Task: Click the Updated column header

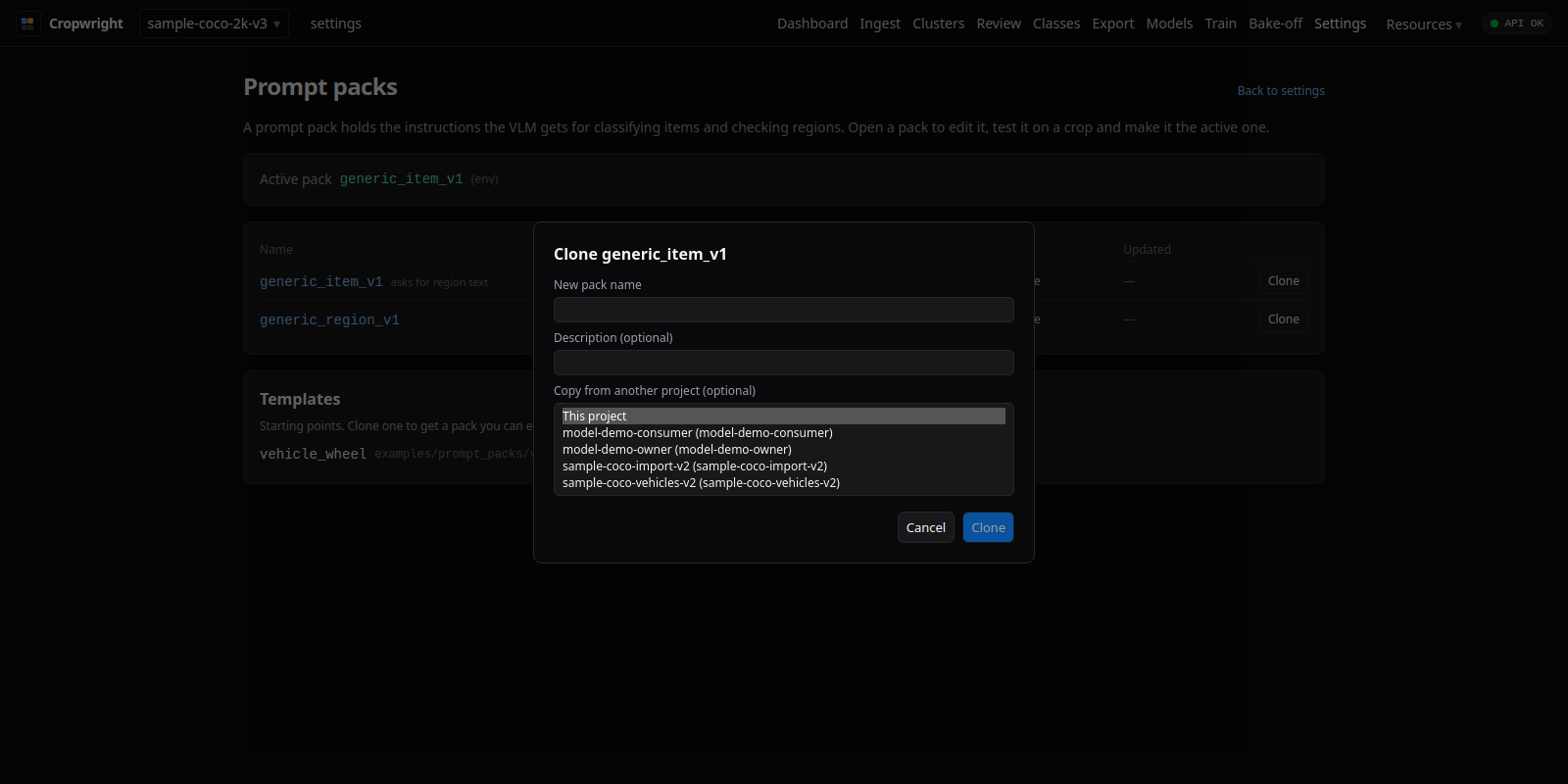Action: pos(1147,250)
